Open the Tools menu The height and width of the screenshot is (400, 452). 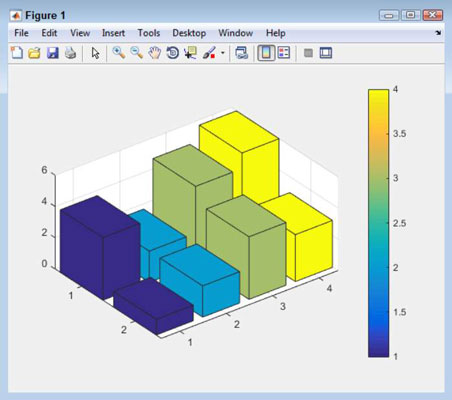149,33
